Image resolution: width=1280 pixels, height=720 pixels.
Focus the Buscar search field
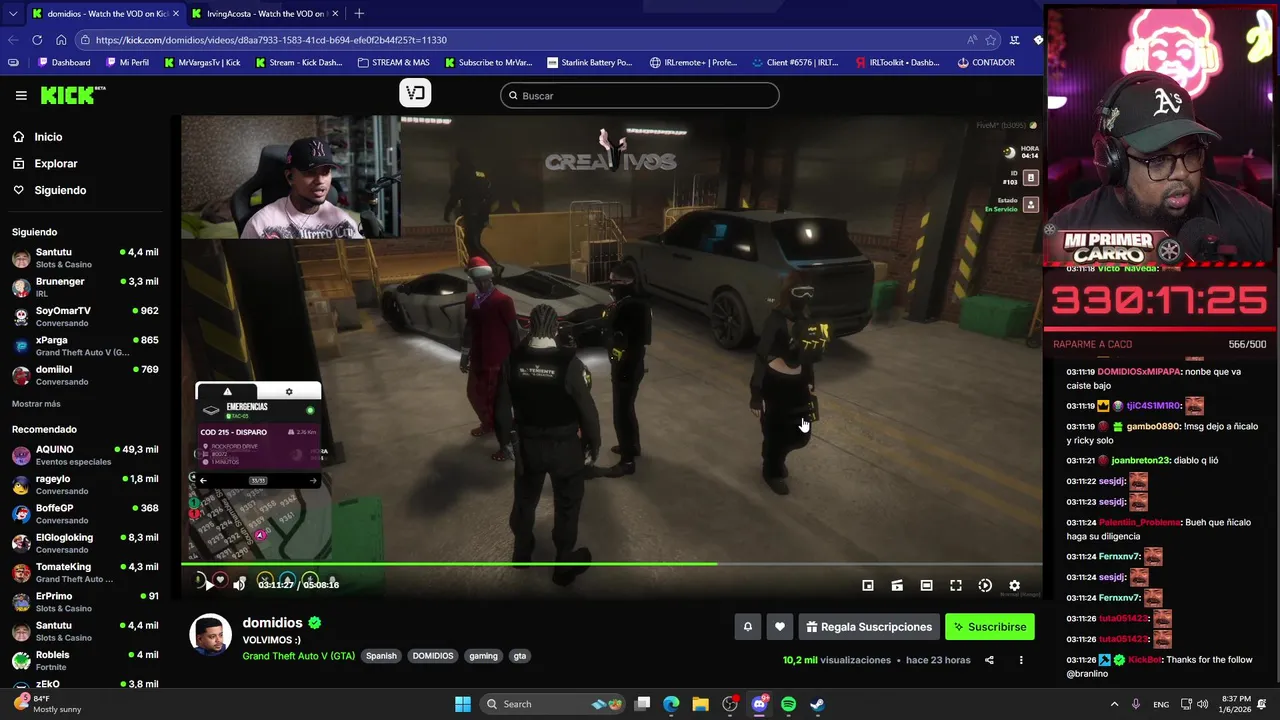click(640, 96)
